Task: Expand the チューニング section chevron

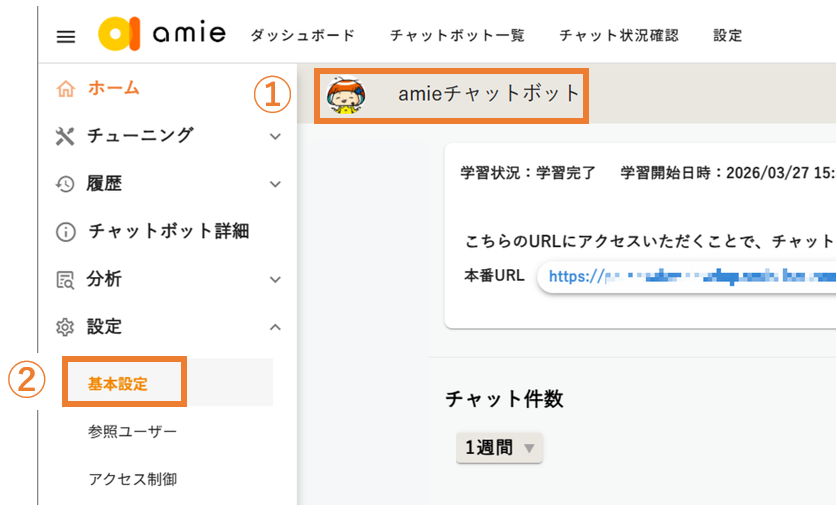Action: tap(276, 136)
